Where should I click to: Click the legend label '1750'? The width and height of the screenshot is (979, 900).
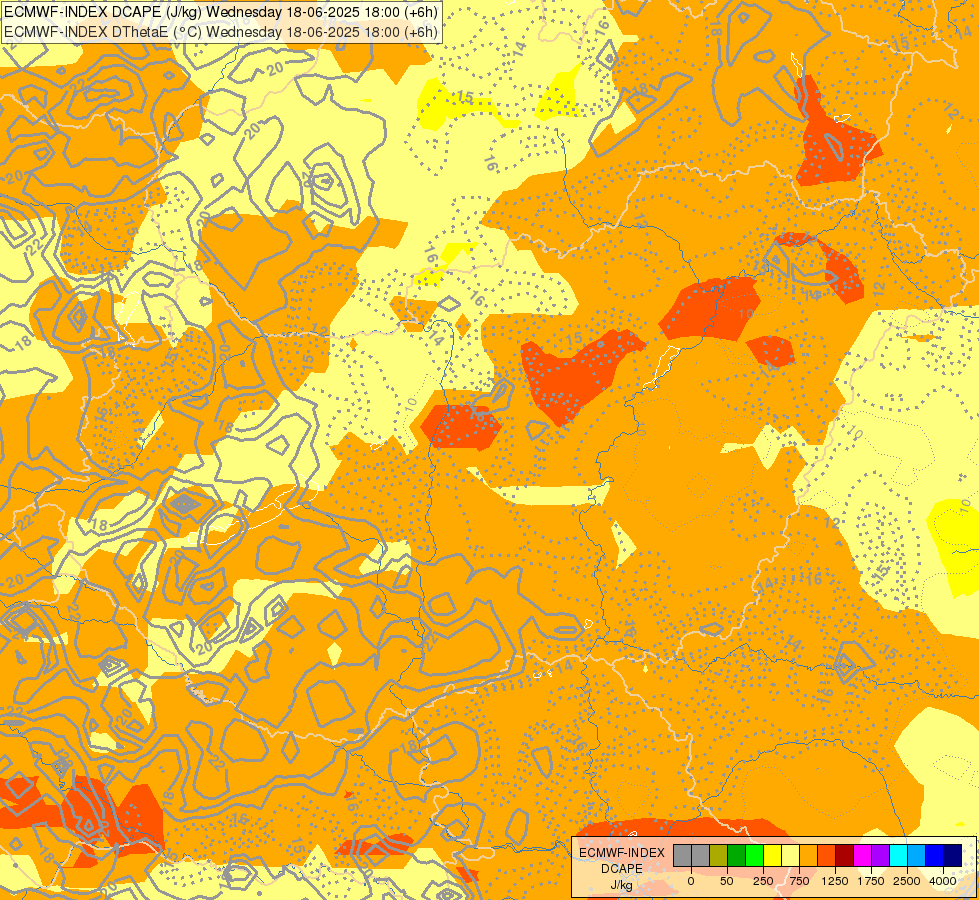coord(871,881)
